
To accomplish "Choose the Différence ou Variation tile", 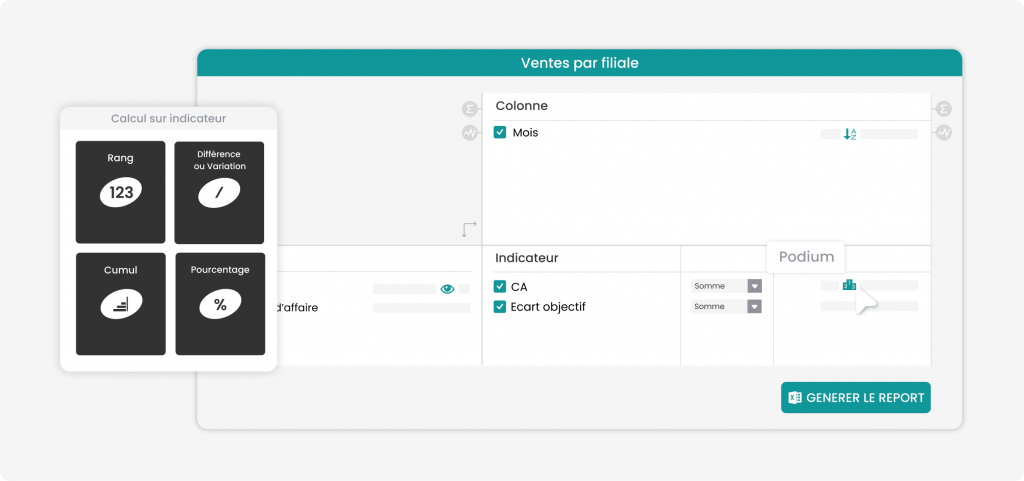I will (x=219, y=193).
